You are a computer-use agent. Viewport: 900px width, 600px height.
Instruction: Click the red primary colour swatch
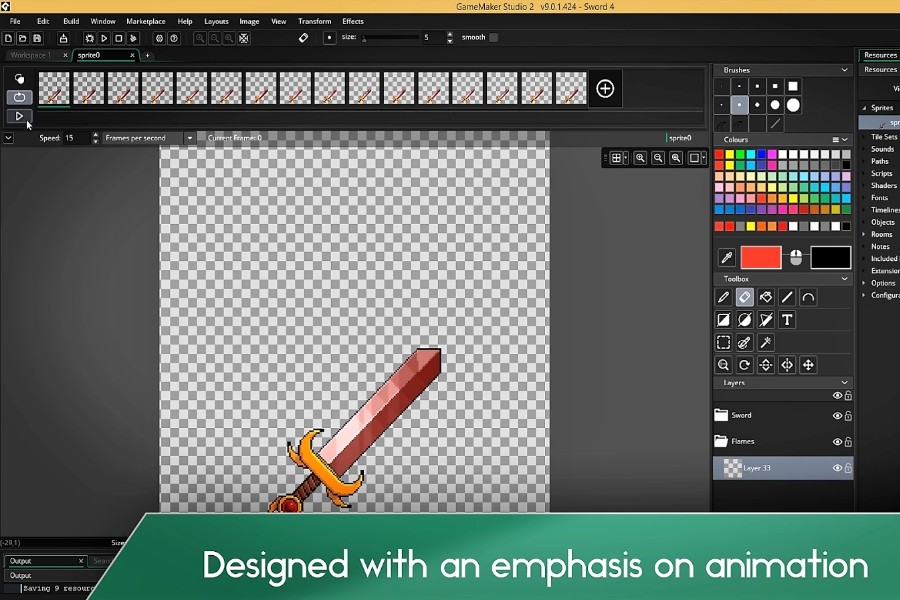761,258
